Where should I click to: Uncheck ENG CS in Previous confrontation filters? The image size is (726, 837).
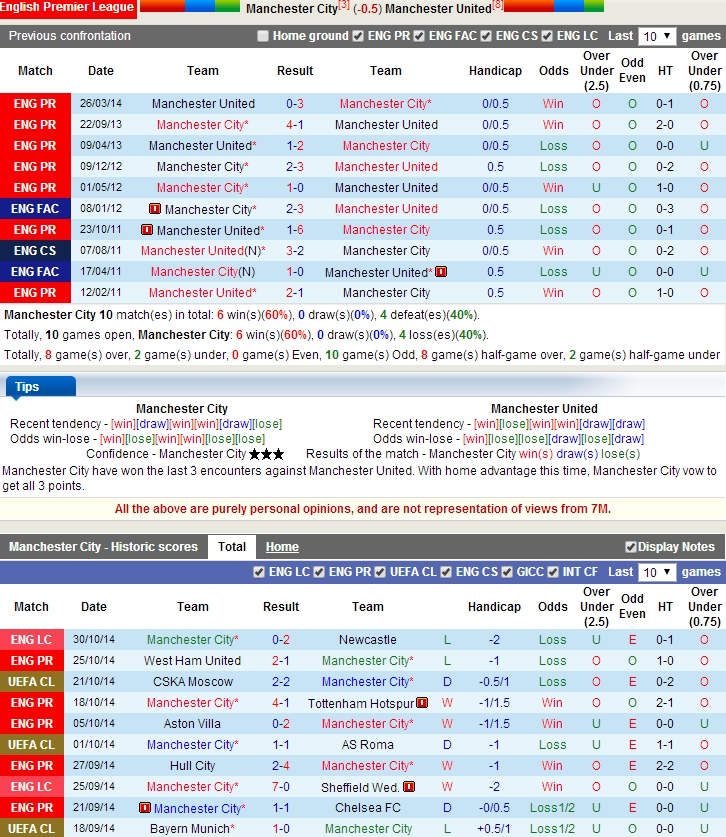pyautogui.click(x=486, y=36)
